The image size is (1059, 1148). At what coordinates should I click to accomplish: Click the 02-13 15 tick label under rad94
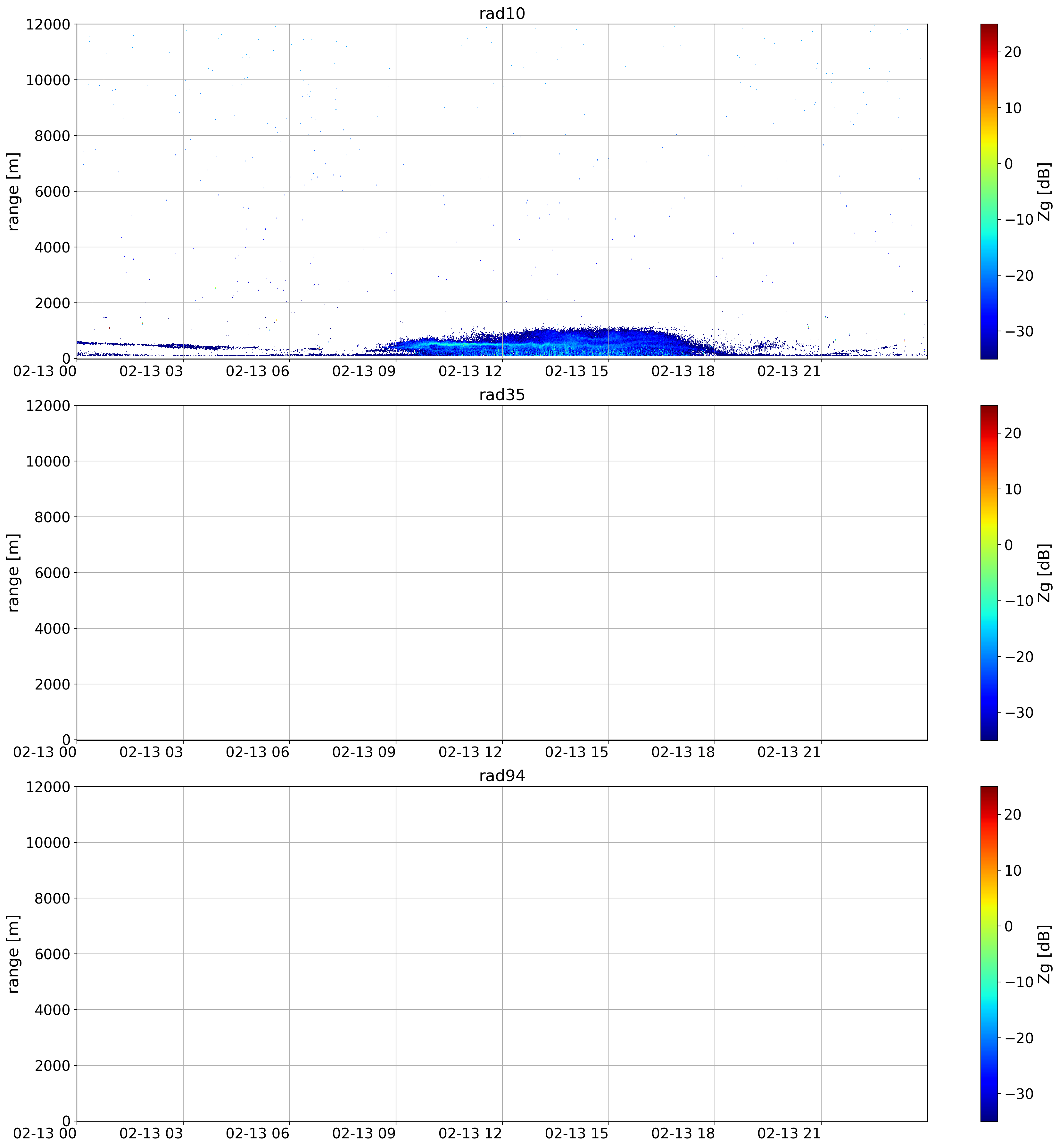click(x=577, y=1134)
